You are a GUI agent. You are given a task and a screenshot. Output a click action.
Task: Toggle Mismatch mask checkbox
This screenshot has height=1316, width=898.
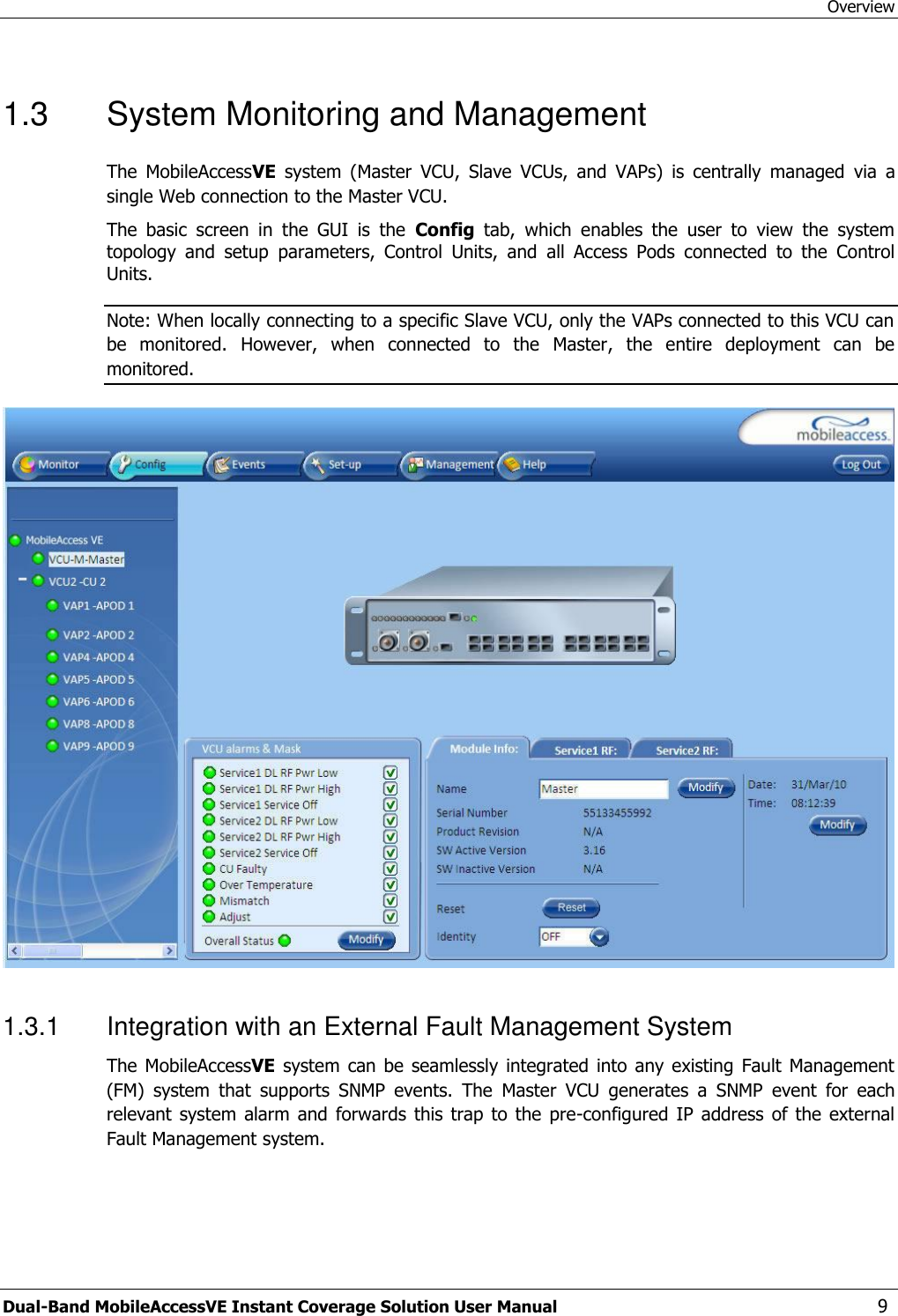(x=390, y=900)
